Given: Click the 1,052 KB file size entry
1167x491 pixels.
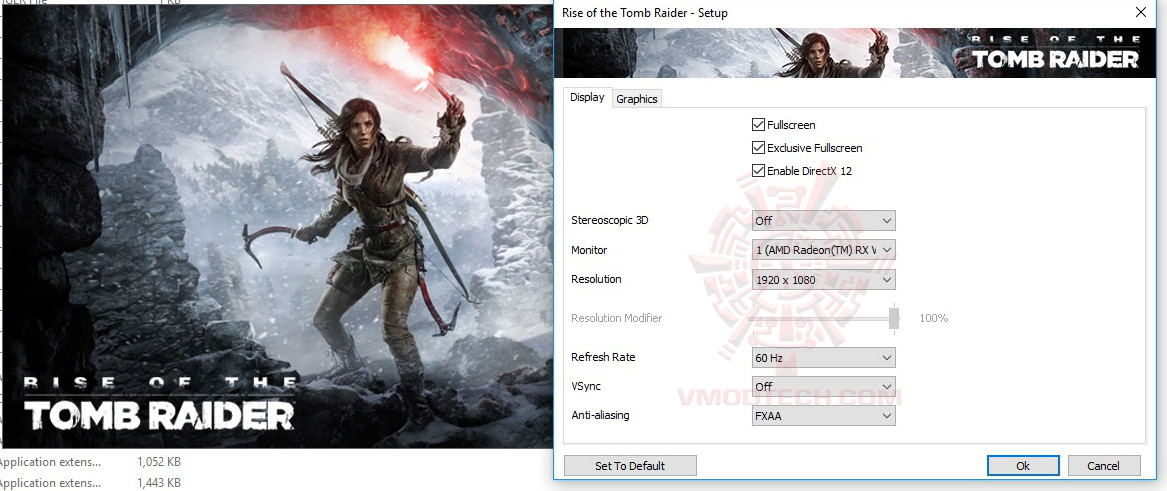Looking at the screenshot, I should tap(159, 462).
